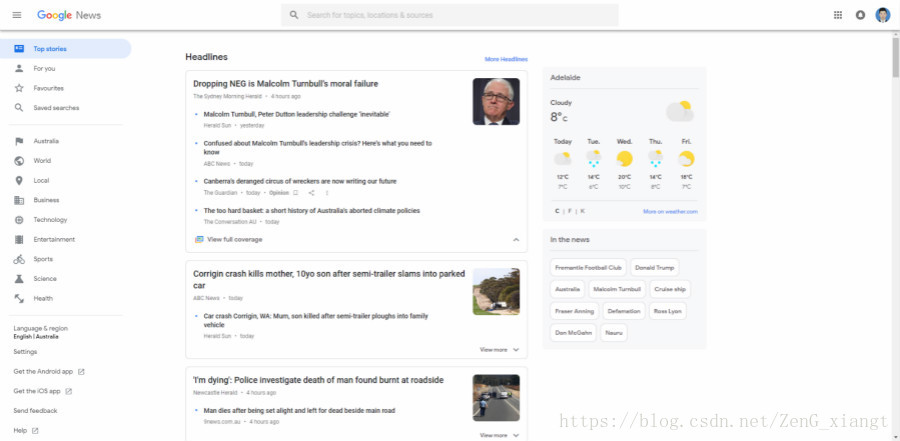Save the Guardian article bookmark icon
This screenshot has width=900, height=441.
point(296,193)
